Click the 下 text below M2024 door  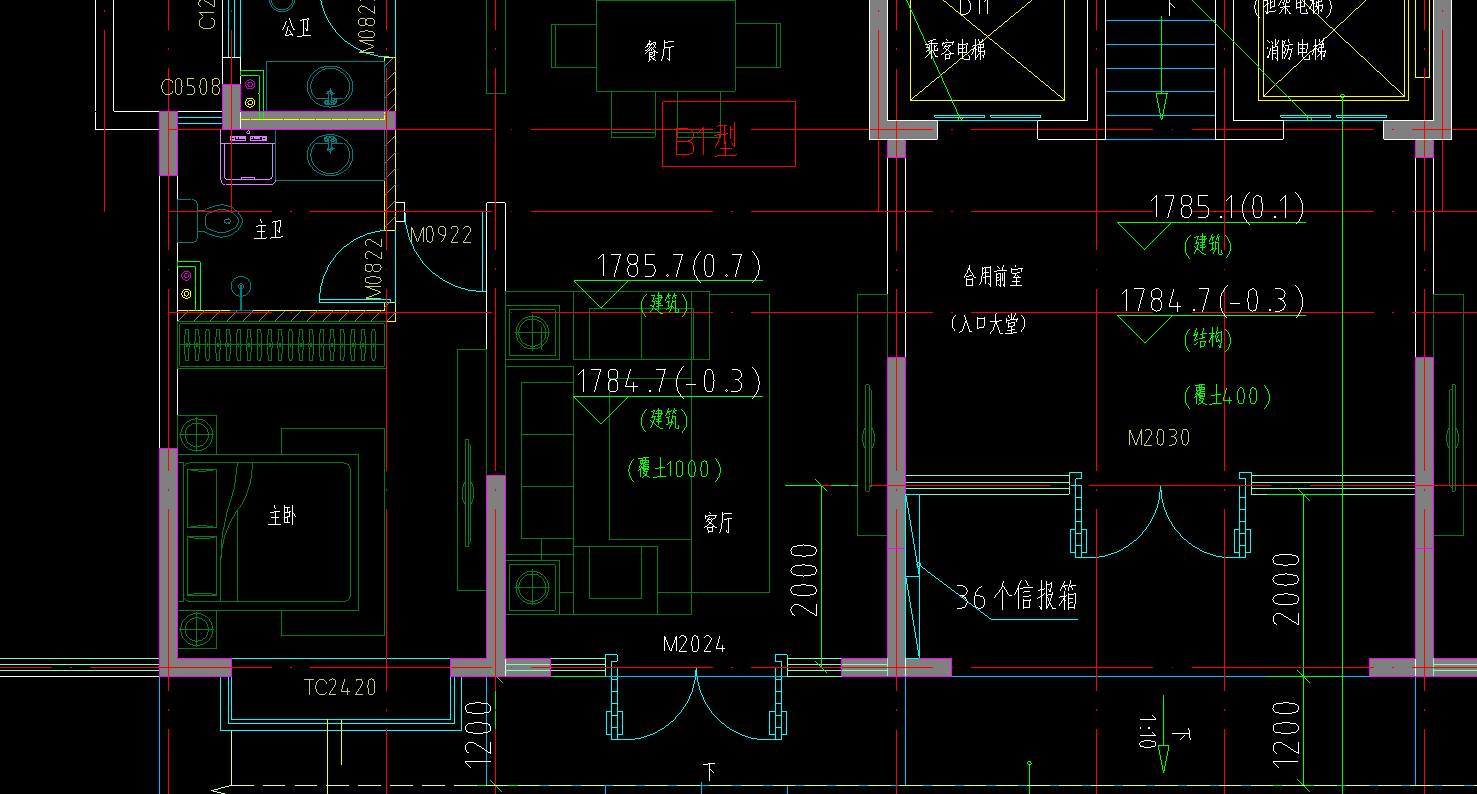coord(710,772)
